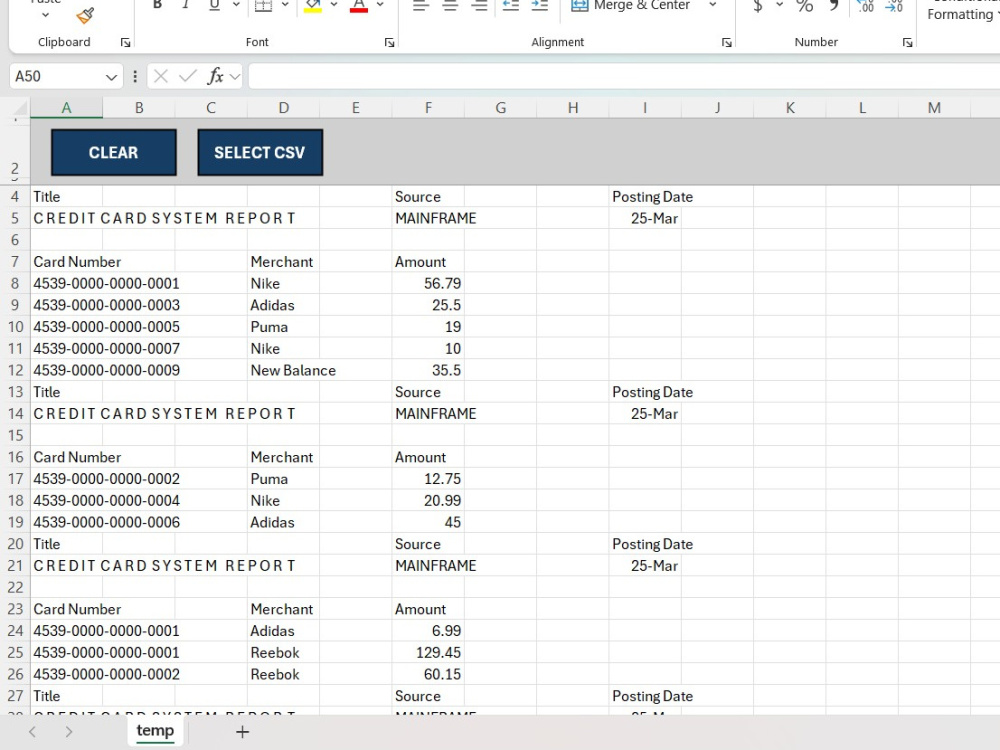Increase indent

pyautogui.click(x=540, y=5)
